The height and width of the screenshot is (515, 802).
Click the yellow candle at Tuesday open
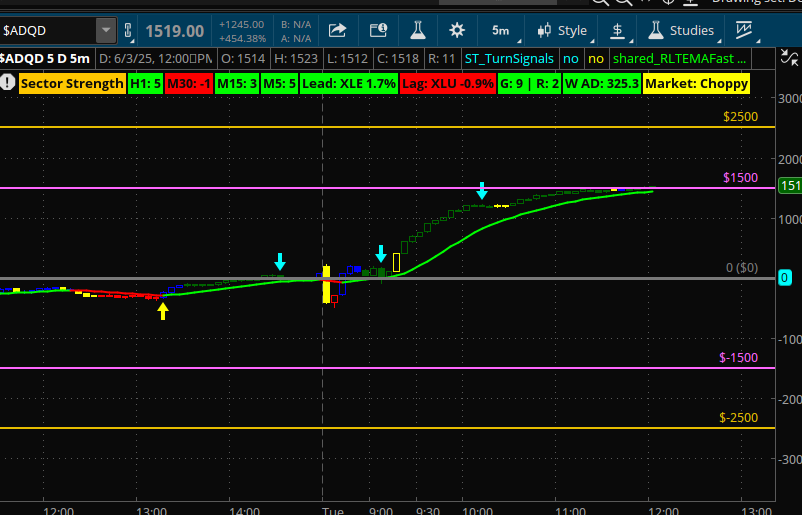click(x=326, y=284)
